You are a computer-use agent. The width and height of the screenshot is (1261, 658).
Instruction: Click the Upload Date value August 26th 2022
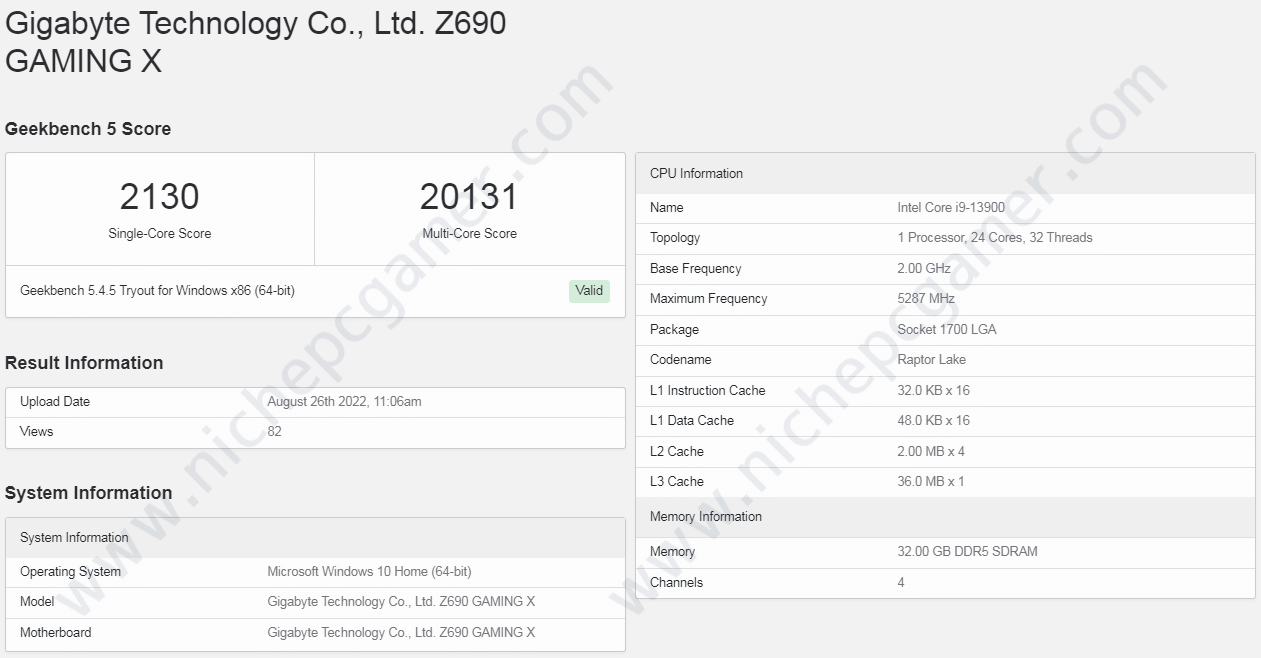[344, 402]
